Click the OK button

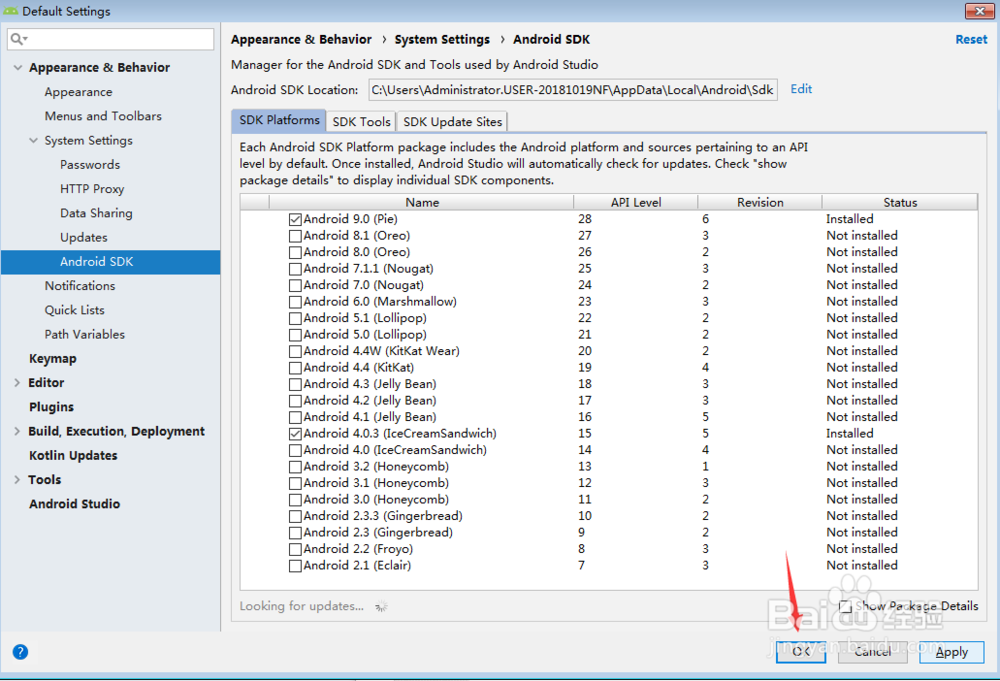[801, 652]
